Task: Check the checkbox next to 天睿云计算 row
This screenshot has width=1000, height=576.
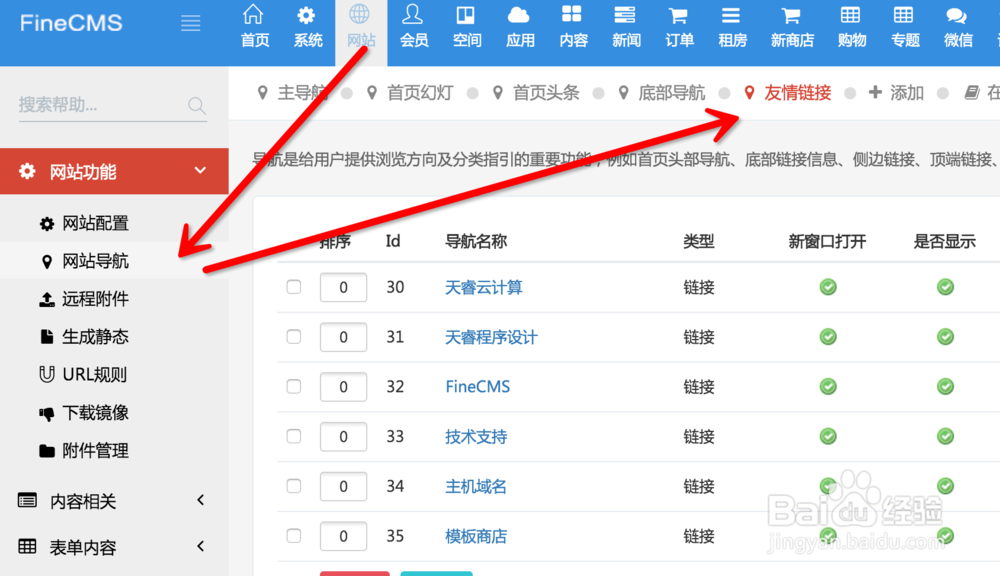Action: (x=293, y=287)
